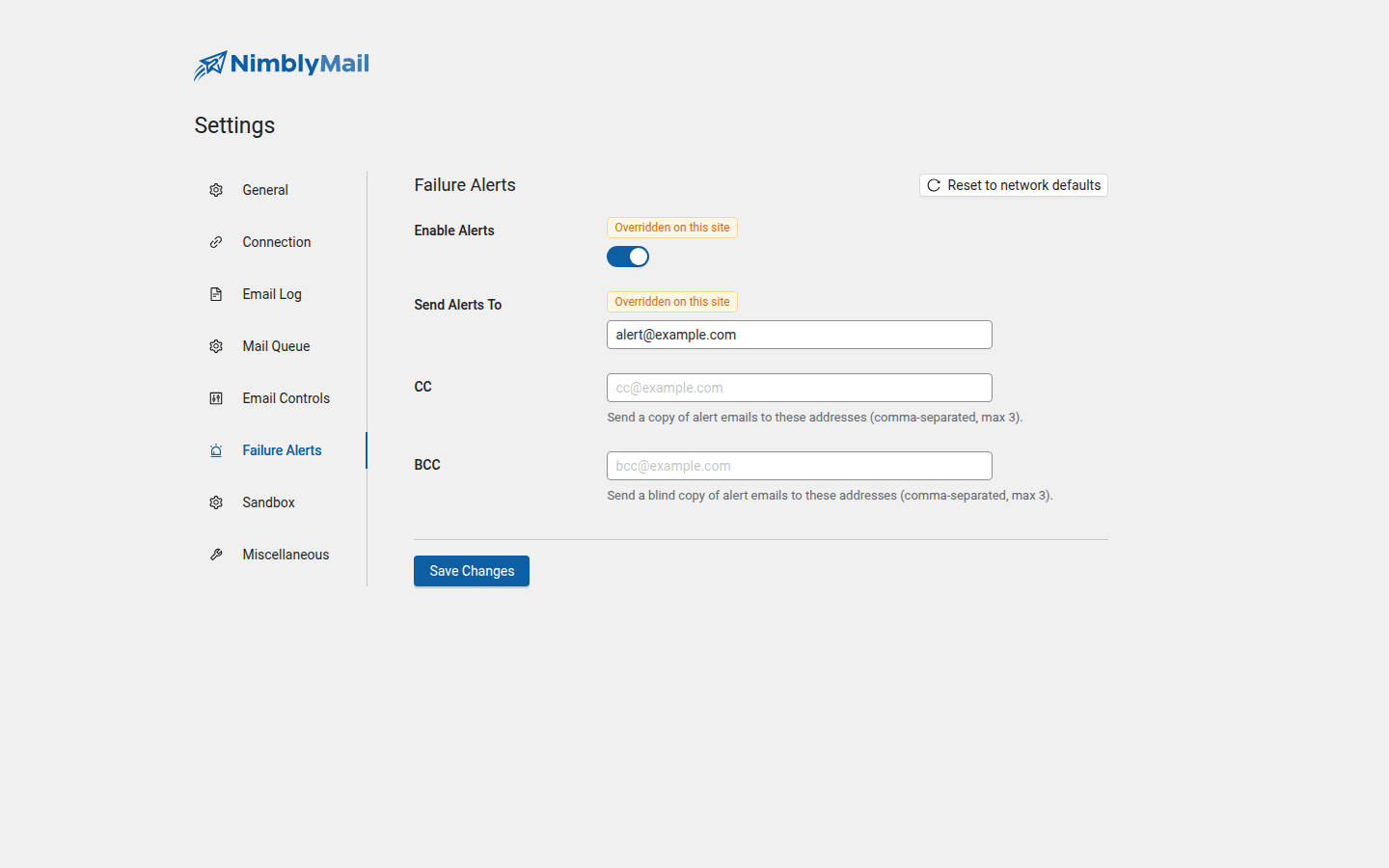Viewport: 1389px width, 868px height.
Task: Click the CC address input field
Action: pyautogui.click(x=800, y=388)
